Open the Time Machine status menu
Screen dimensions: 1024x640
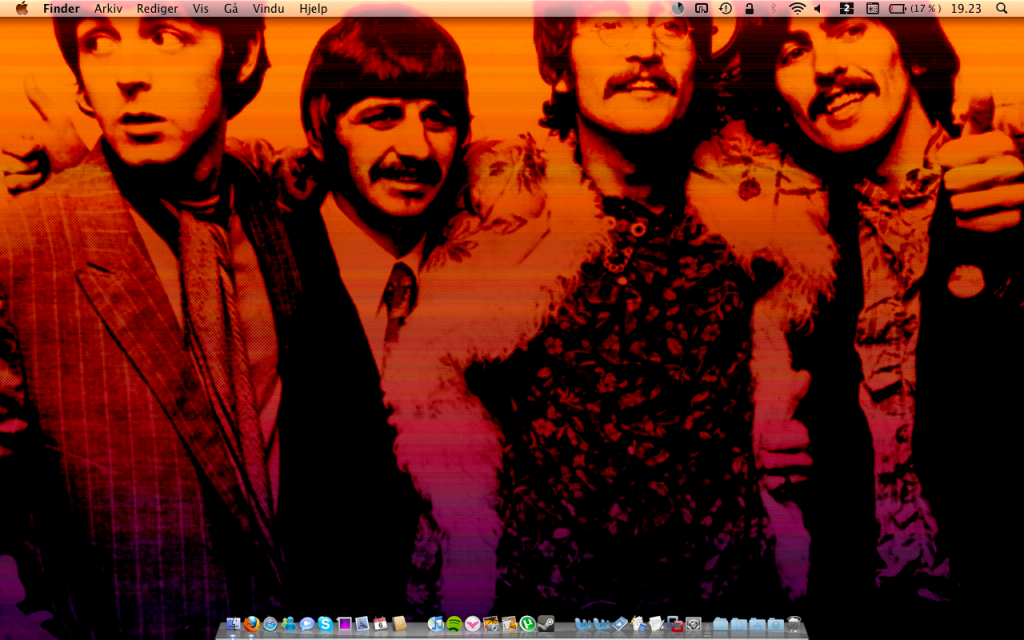[x=725, y=8]
